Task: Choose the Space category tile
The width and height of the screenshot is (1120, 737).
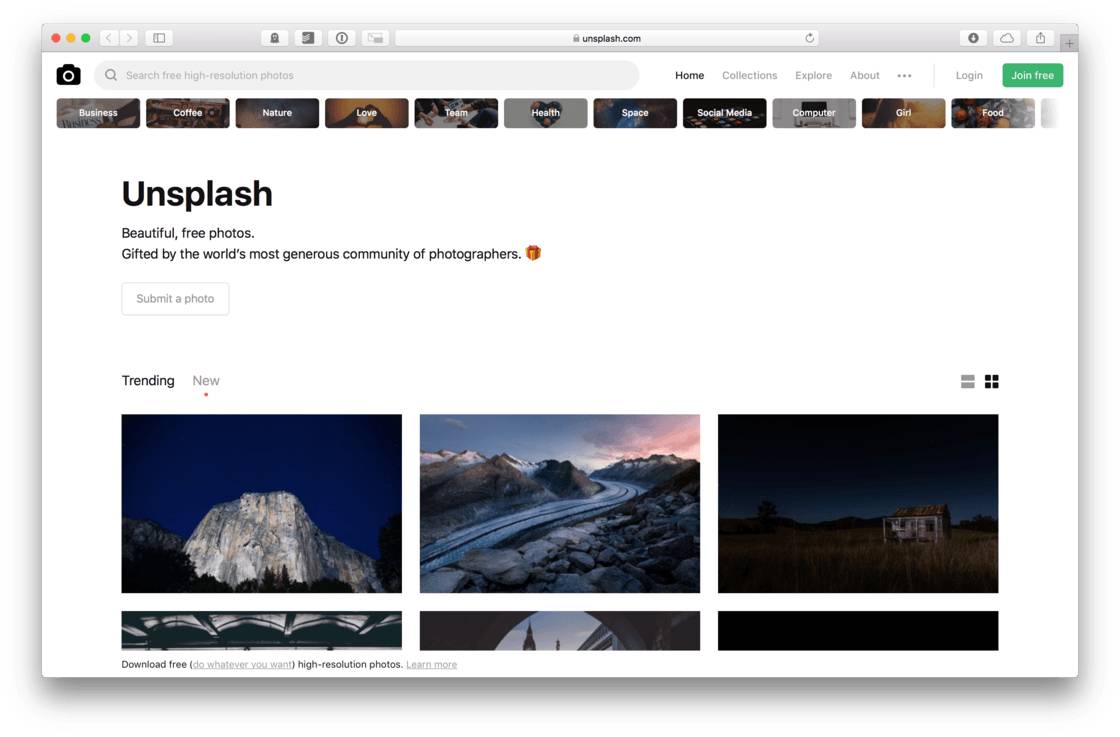Action: (x=635, y=113)
